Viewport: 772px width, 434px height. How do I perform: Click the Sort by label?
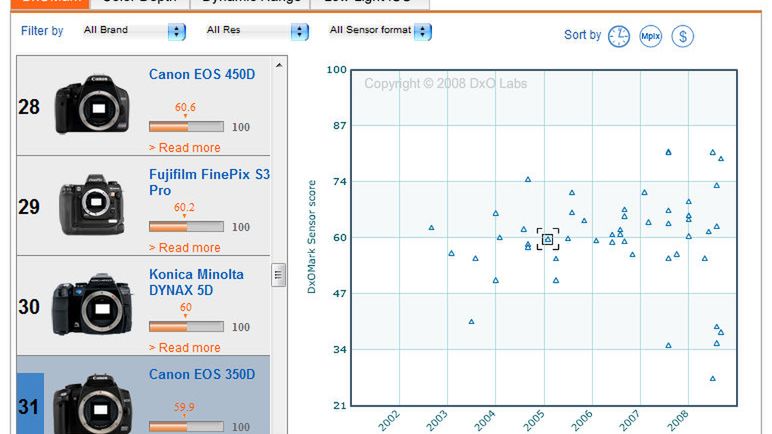(x=582, y=35)
